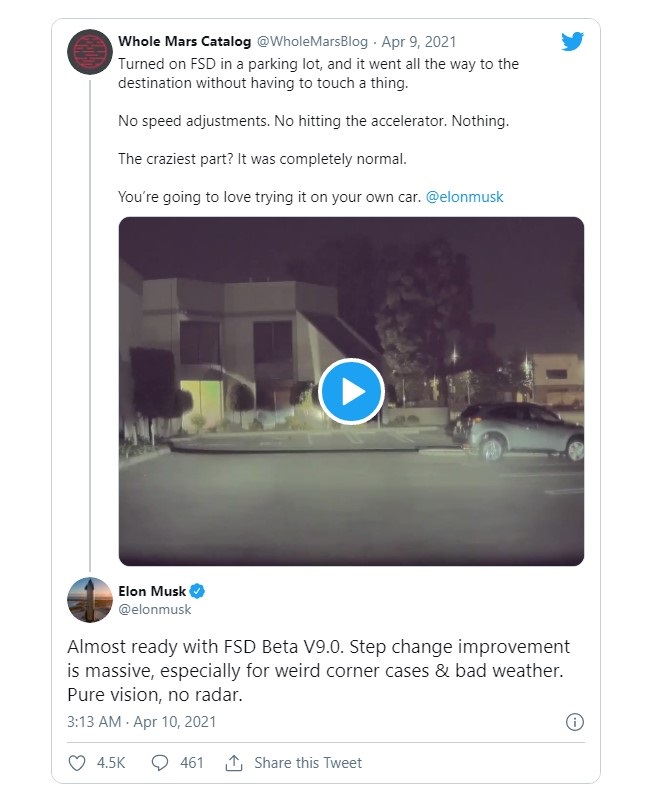Click the share upload arrow icon
The height and width of the screenshot is (792, 645).
click(x=234, y=763)
